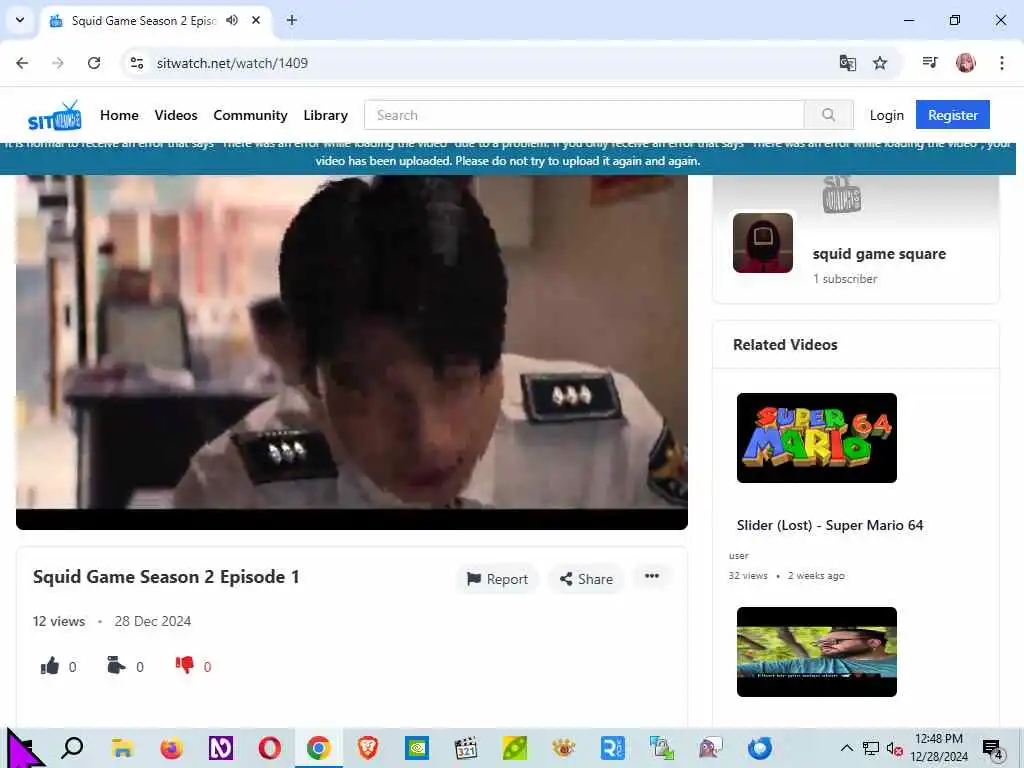
Task: Open the tab search dropdown arrow
Action: point(20,20)
